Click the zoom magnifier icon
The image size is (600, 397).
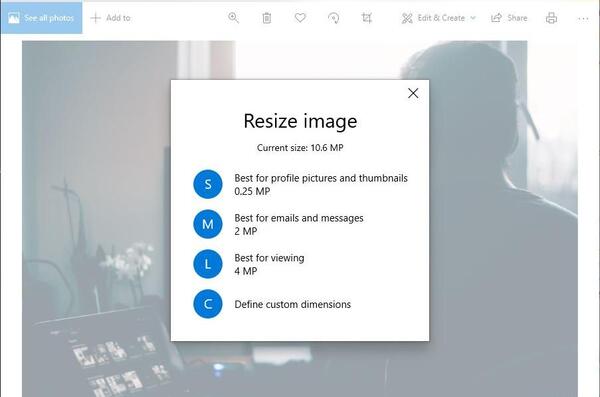[233, 18]
